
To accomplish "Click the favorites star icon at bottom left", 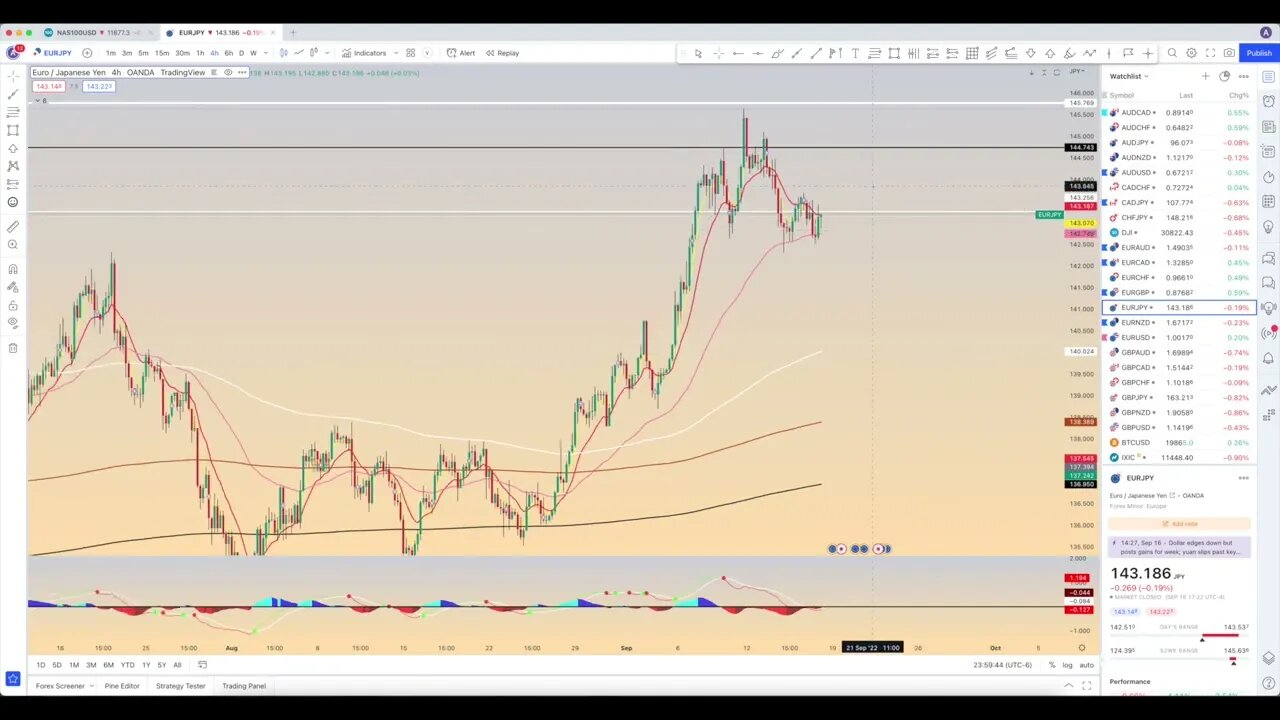I will 13,679.
